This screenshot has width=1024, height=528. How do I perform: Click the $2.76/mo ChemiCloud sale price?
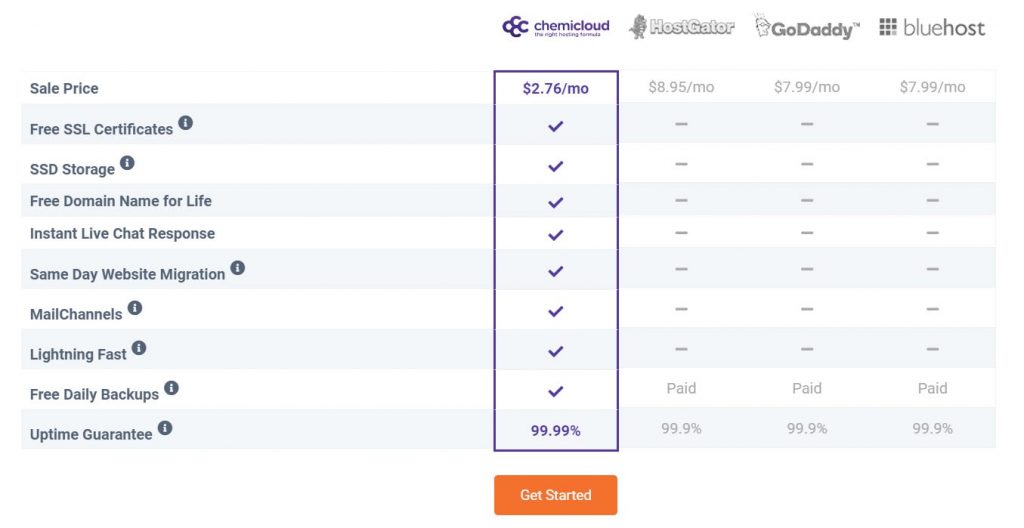(x=555, y=88)
